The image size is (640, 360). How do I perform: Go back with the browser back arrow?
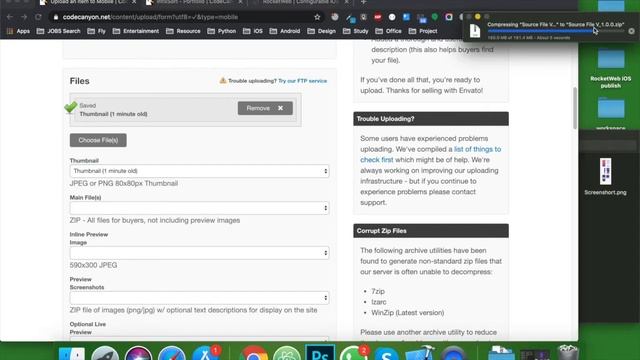(x=10, y=17)
